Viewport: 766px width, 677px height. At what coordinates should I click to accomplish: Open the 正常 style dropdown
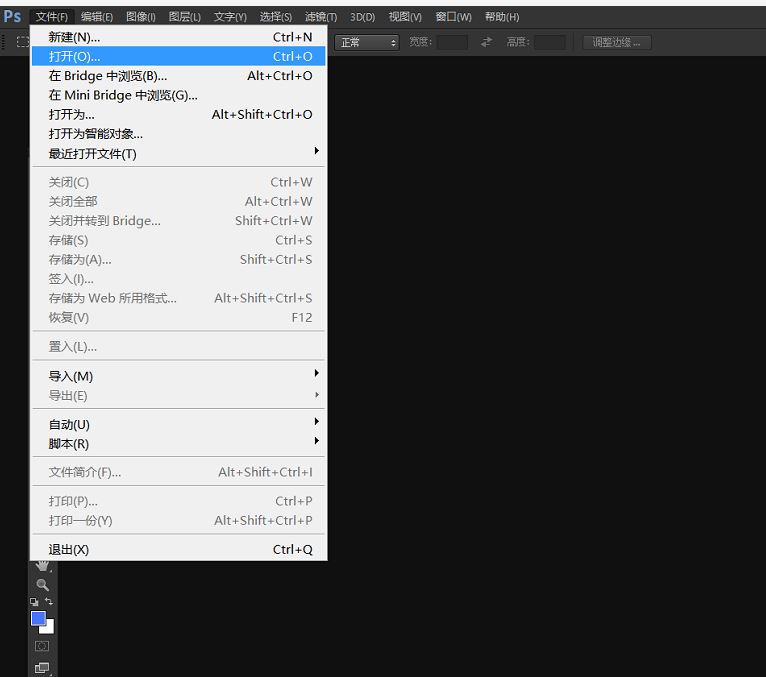point(367,42)
